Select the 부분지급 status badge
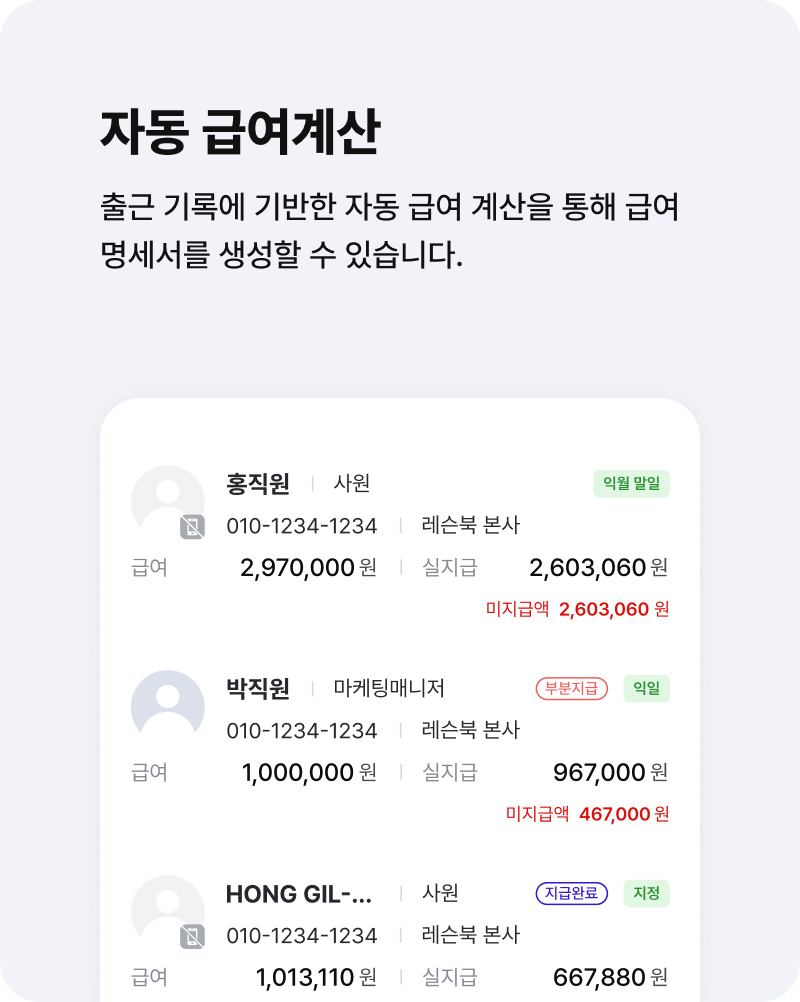 [x=571, y=688]
